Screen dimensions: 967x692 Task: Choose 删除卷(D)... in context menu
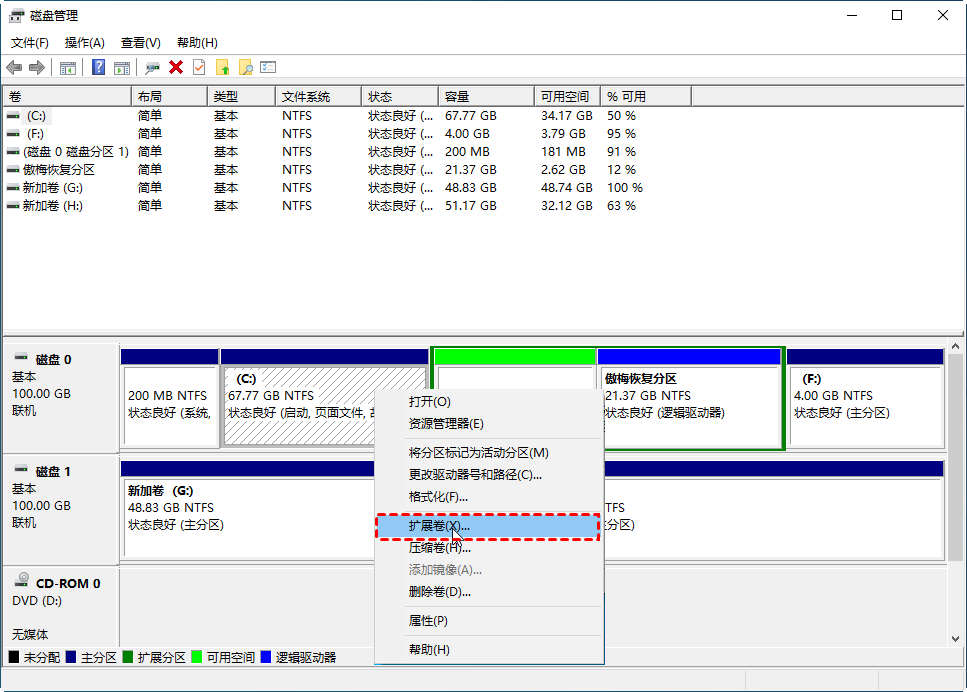pyautogui.click(x=489, y=592)
